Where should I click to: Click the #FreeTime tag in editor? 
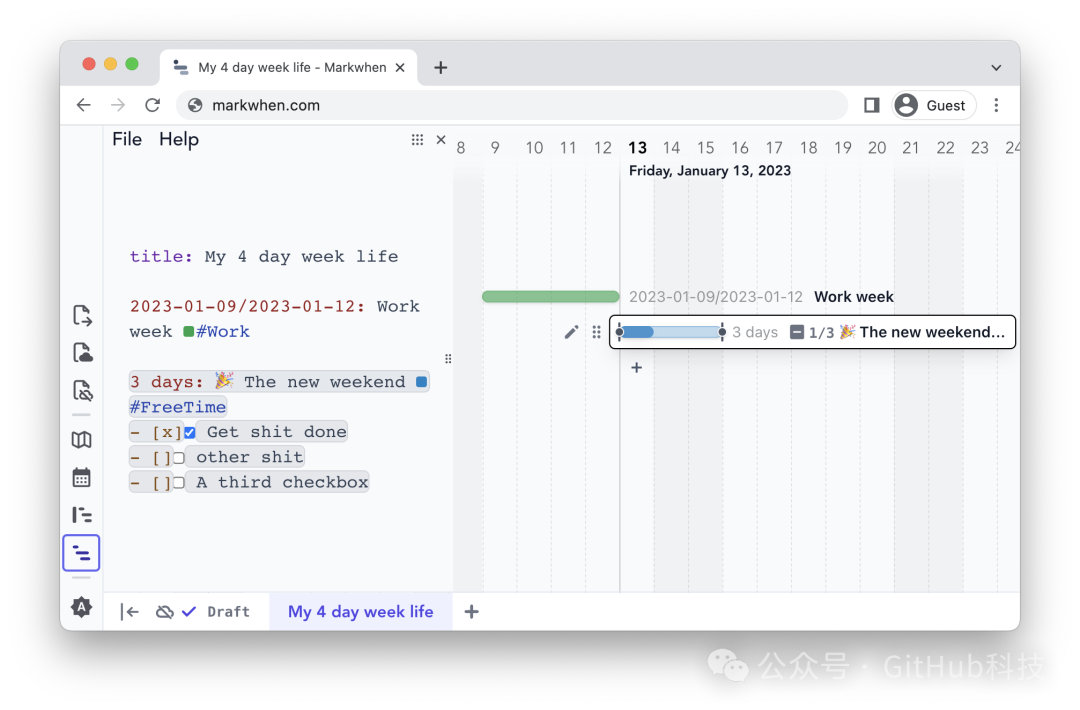(x=178, y=407)
